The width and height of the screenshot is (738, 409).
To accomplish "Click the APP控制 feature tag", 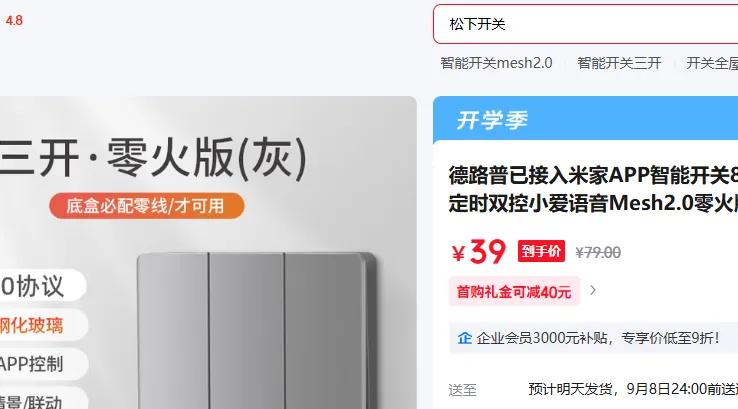I will pos(31,364).
